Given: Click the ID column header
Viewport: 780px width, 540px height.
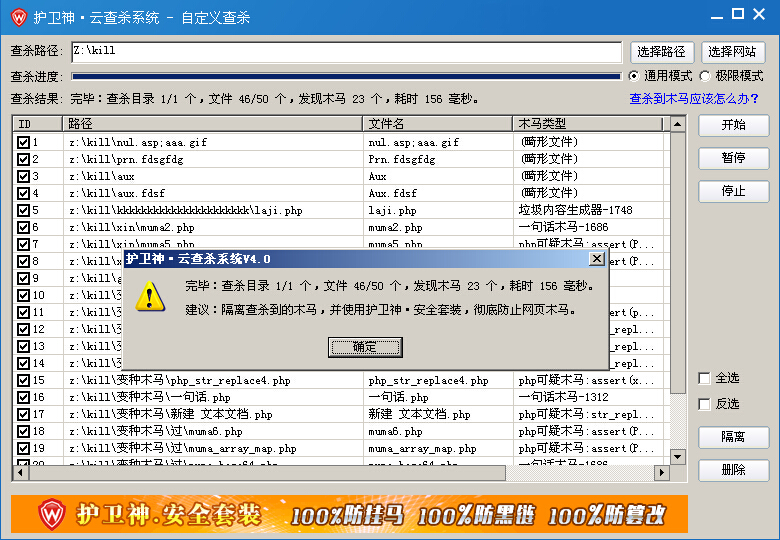Looking at the screenshot, I should point(38,124).
